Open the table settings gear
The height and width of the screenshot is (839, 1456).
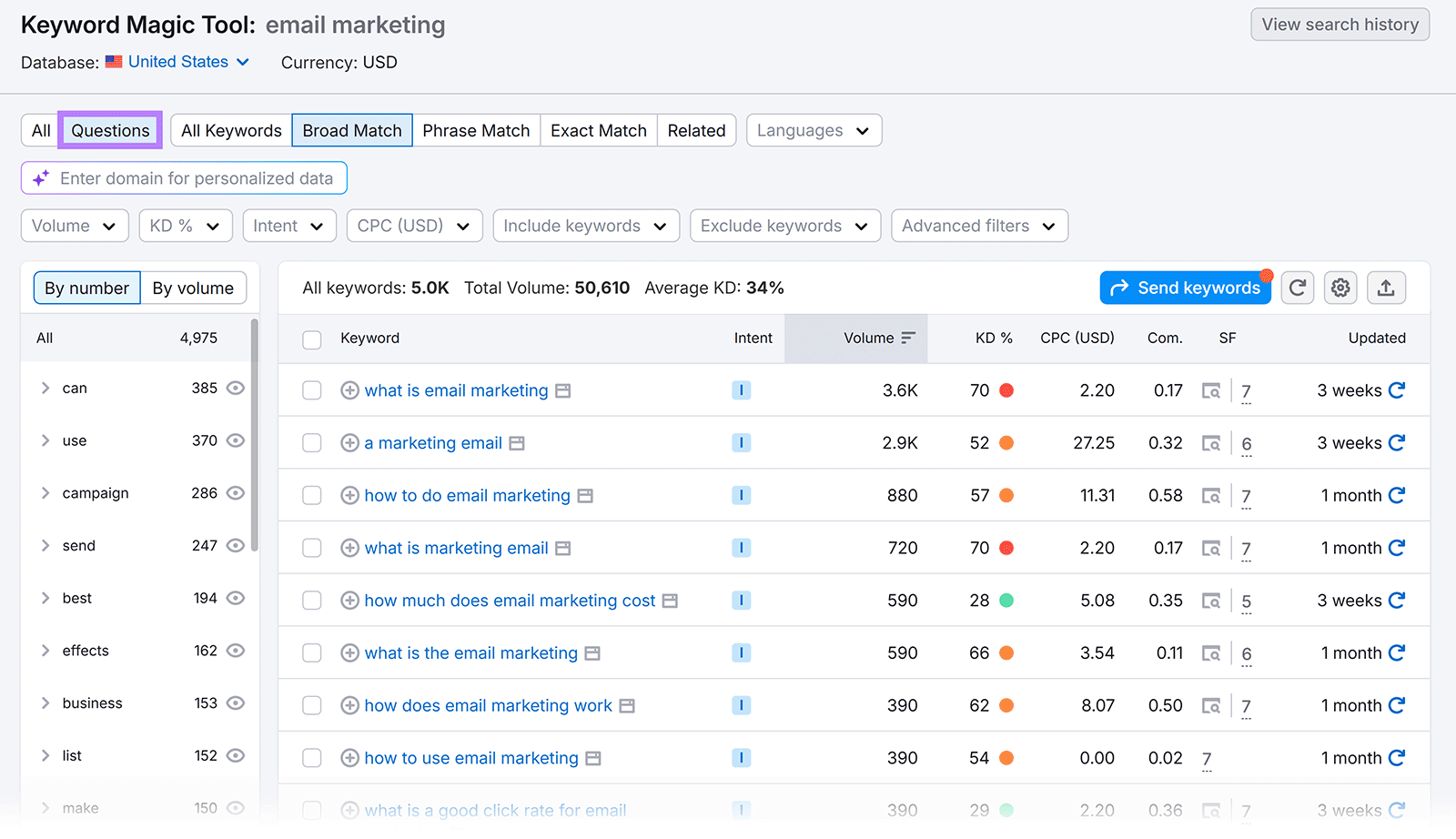[1340, 288]
